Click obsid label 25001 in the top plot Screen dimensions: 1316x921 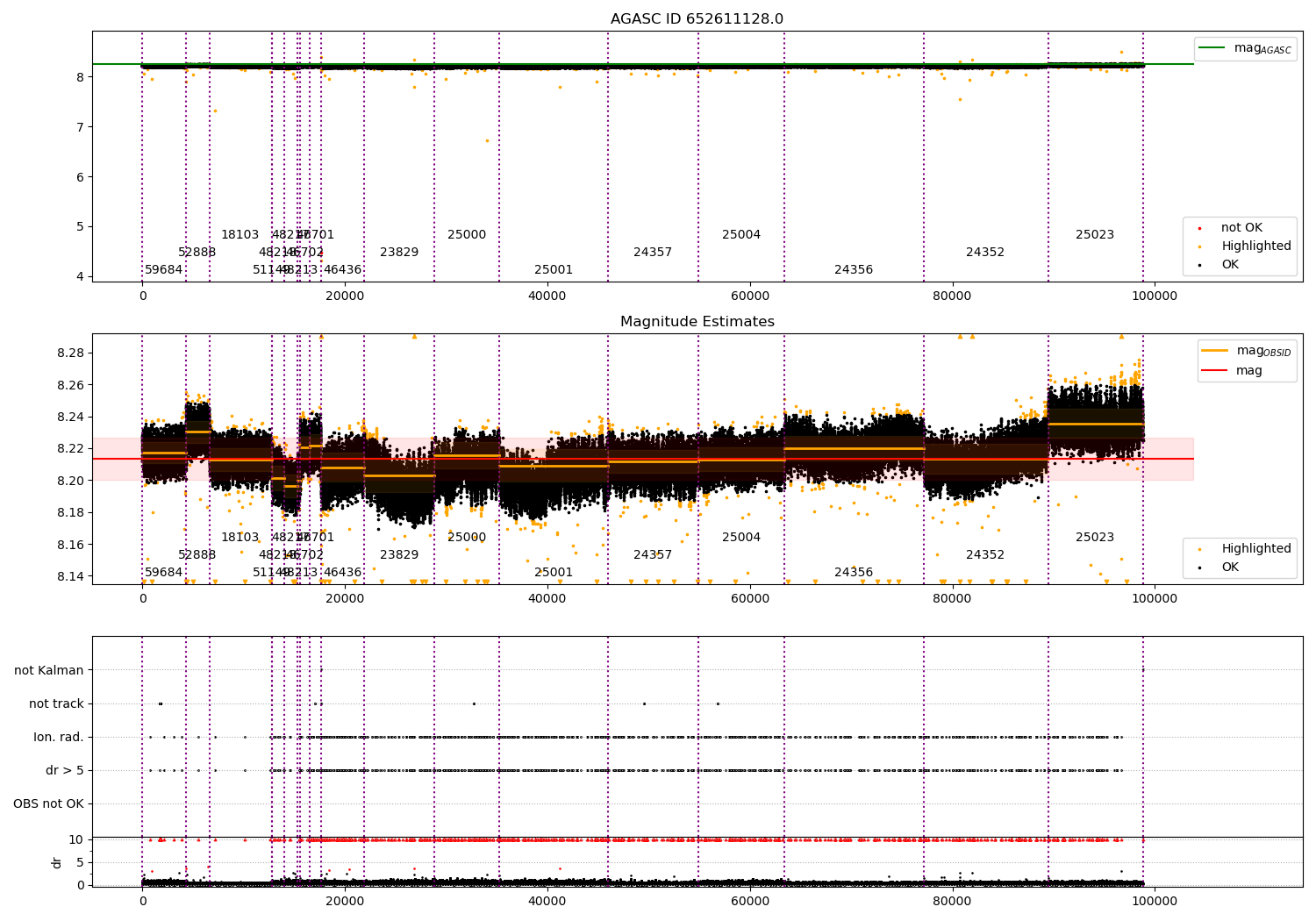[x=554, y=270]
